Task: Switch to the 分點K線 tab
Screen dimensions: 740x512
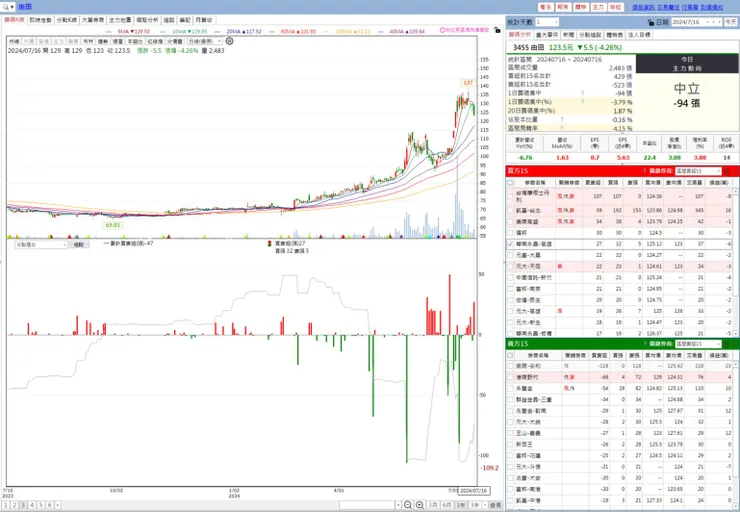Action: (67, 20)
